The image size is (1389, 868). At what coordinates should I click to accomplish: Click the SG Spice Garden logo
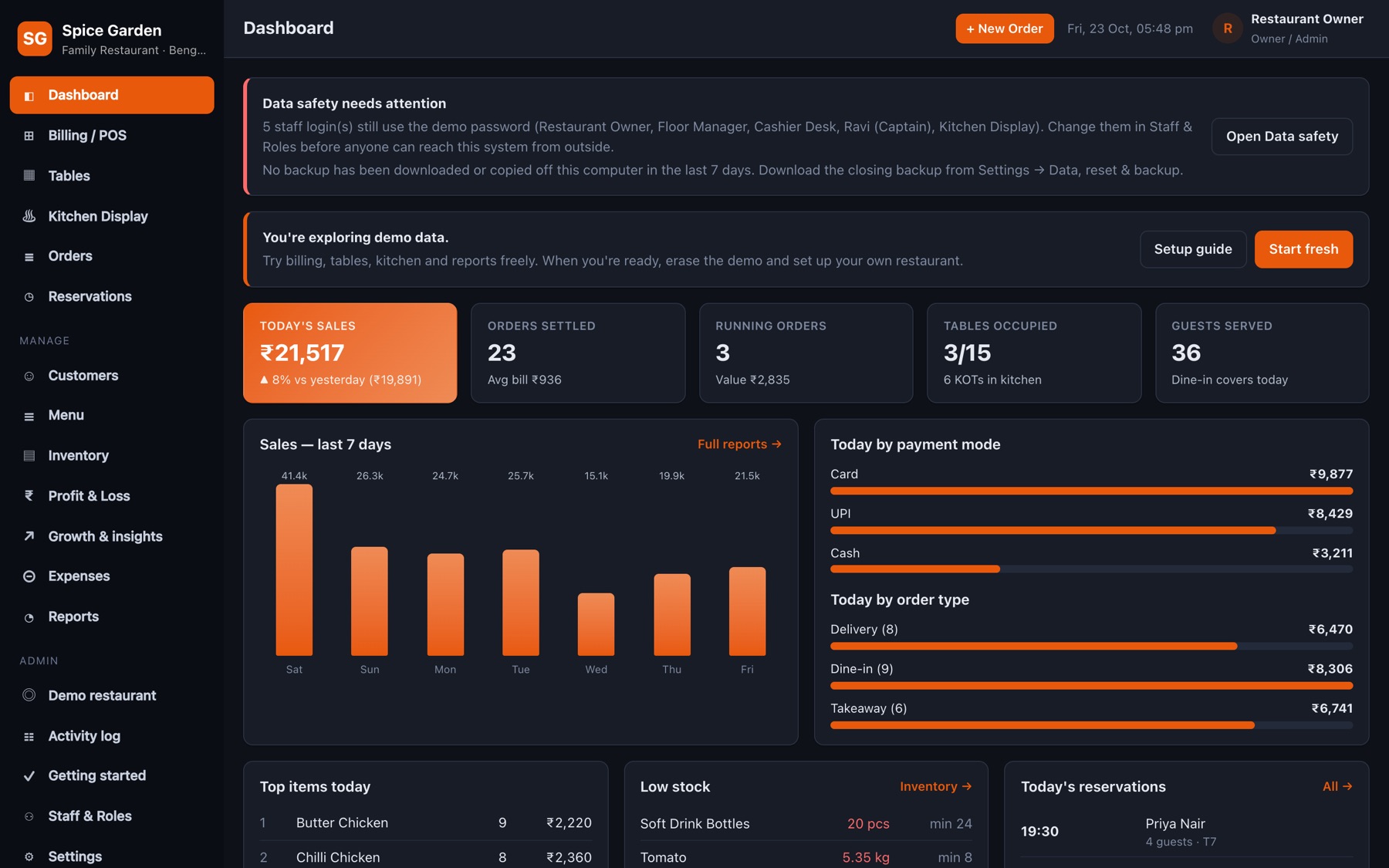click(x=35, y=39)
